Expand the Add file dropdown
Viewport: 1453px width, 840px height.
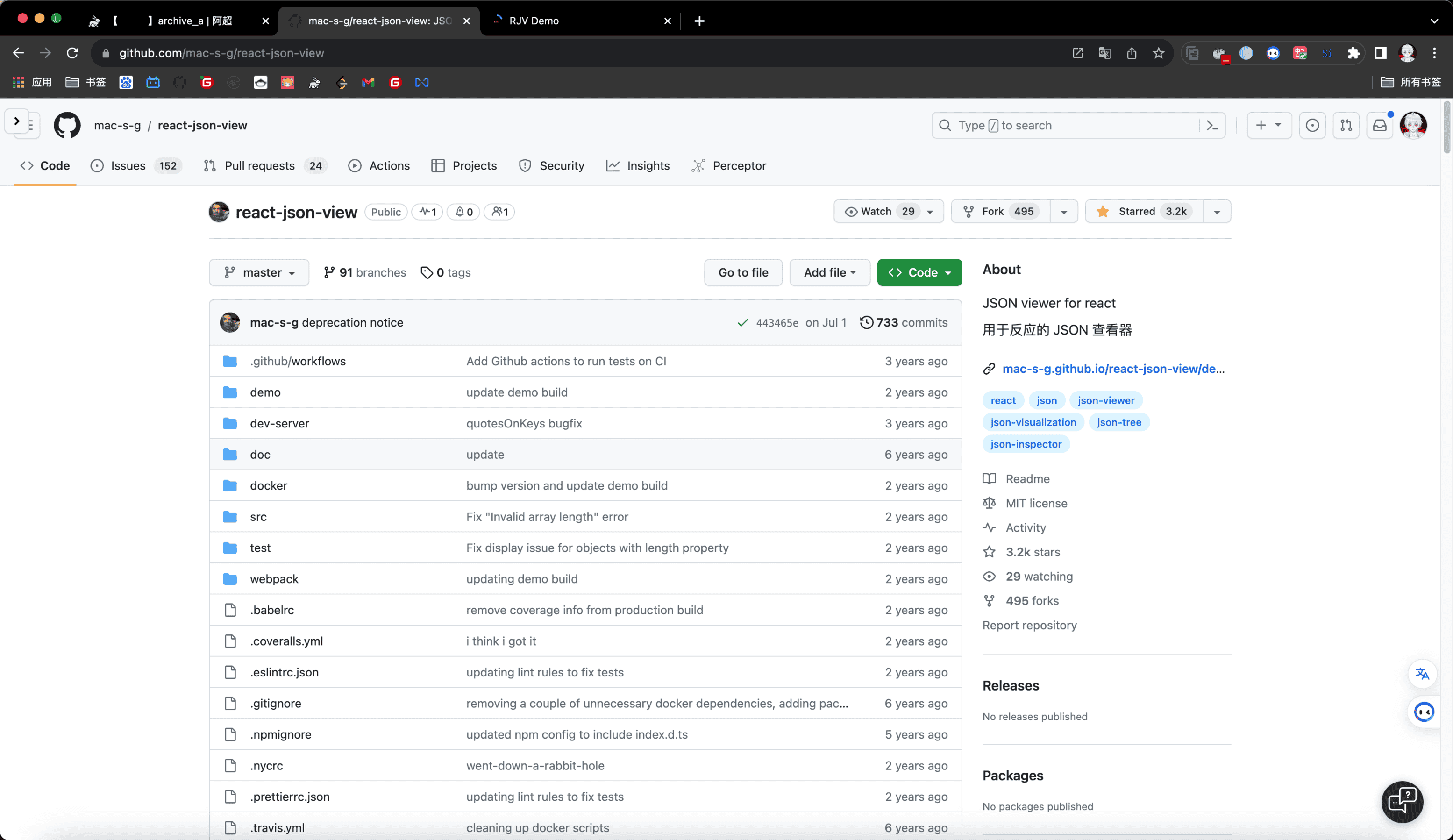click(829, 272)
